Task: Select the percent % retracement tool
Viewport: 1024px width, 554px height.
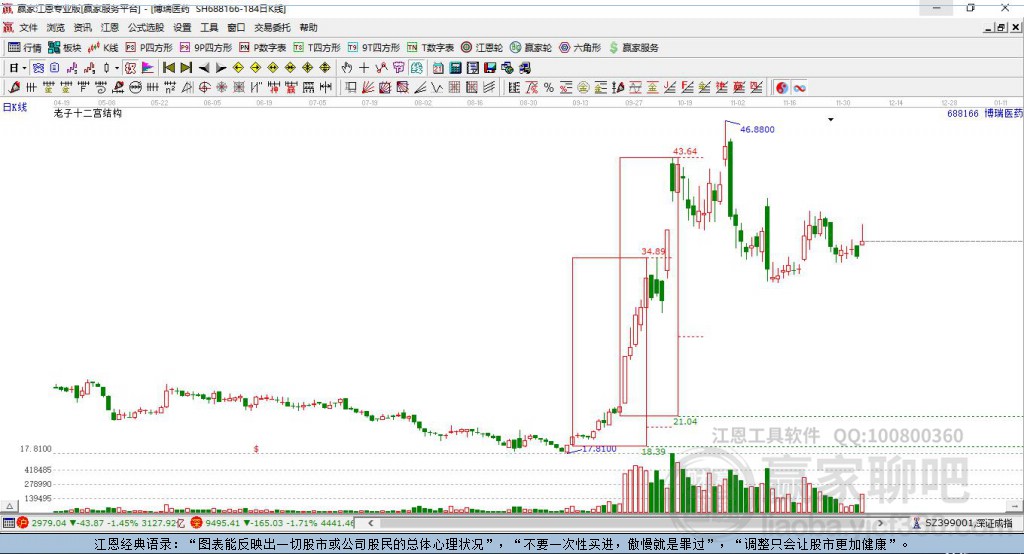Action: 549,88
